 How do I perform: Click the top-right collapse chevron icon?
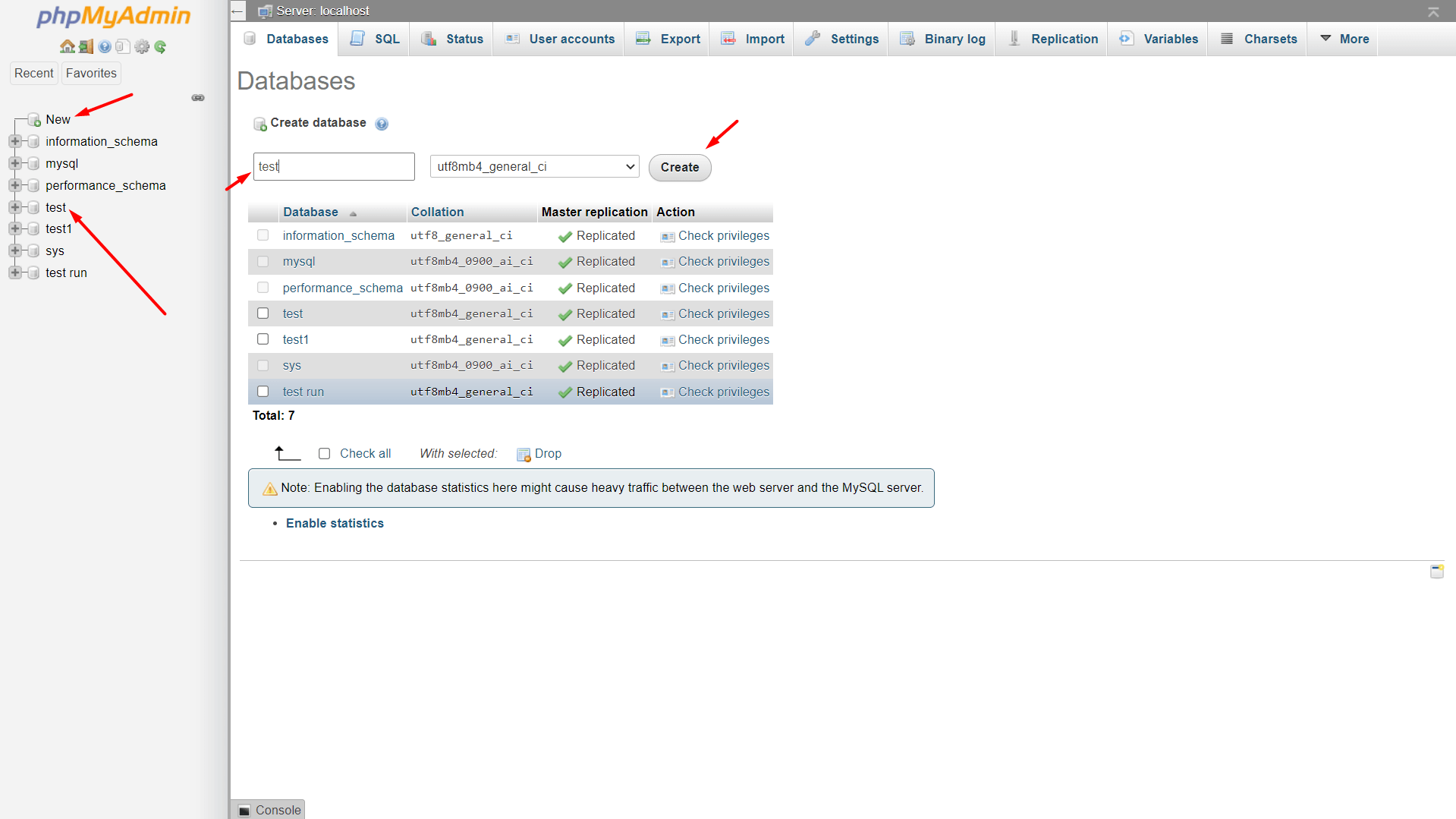coord(1433,11)
